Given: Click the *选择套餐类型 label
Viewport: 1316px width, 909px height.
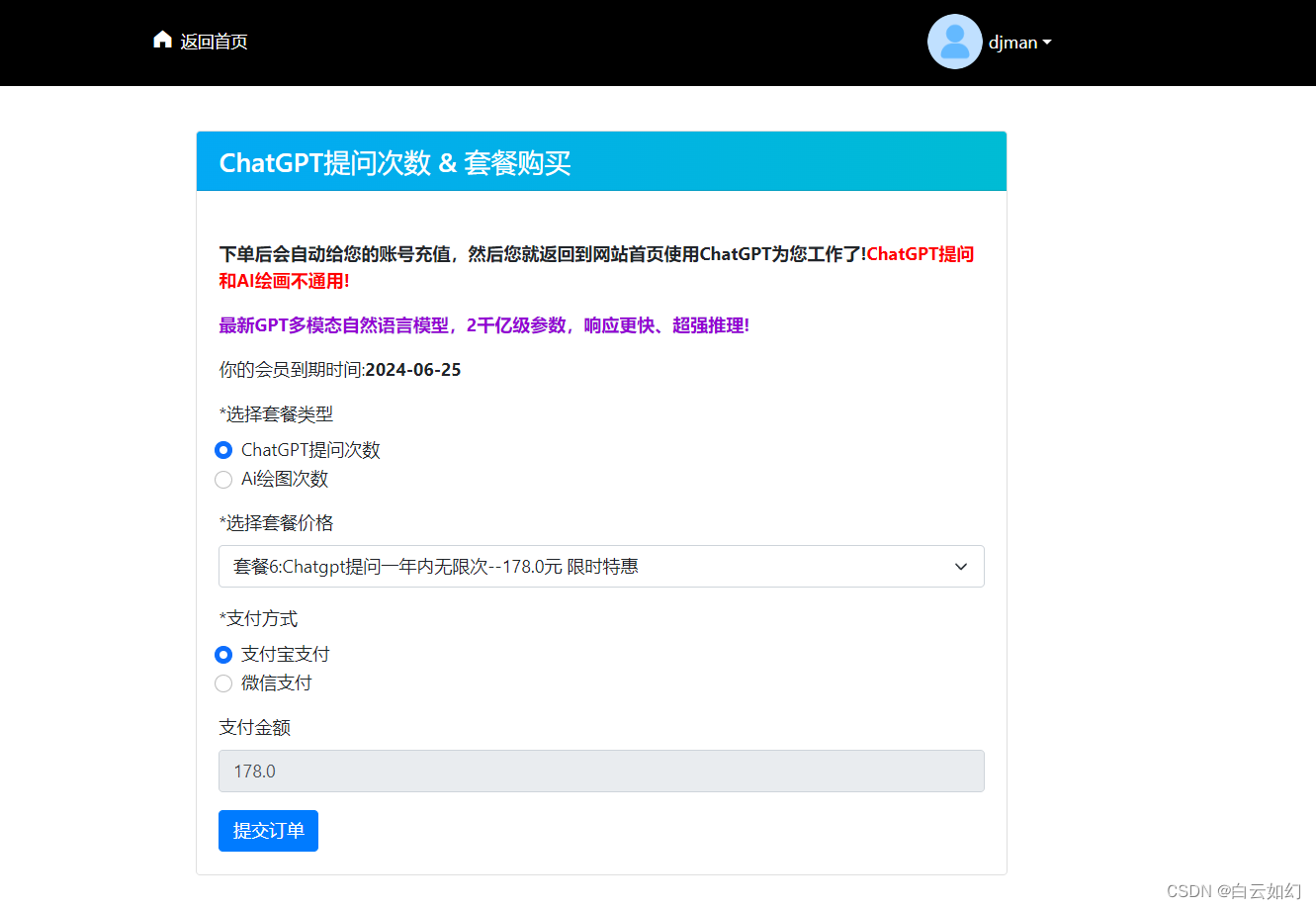Looking at the screenshot, I should pyautogui.click(x=276, y=414).
